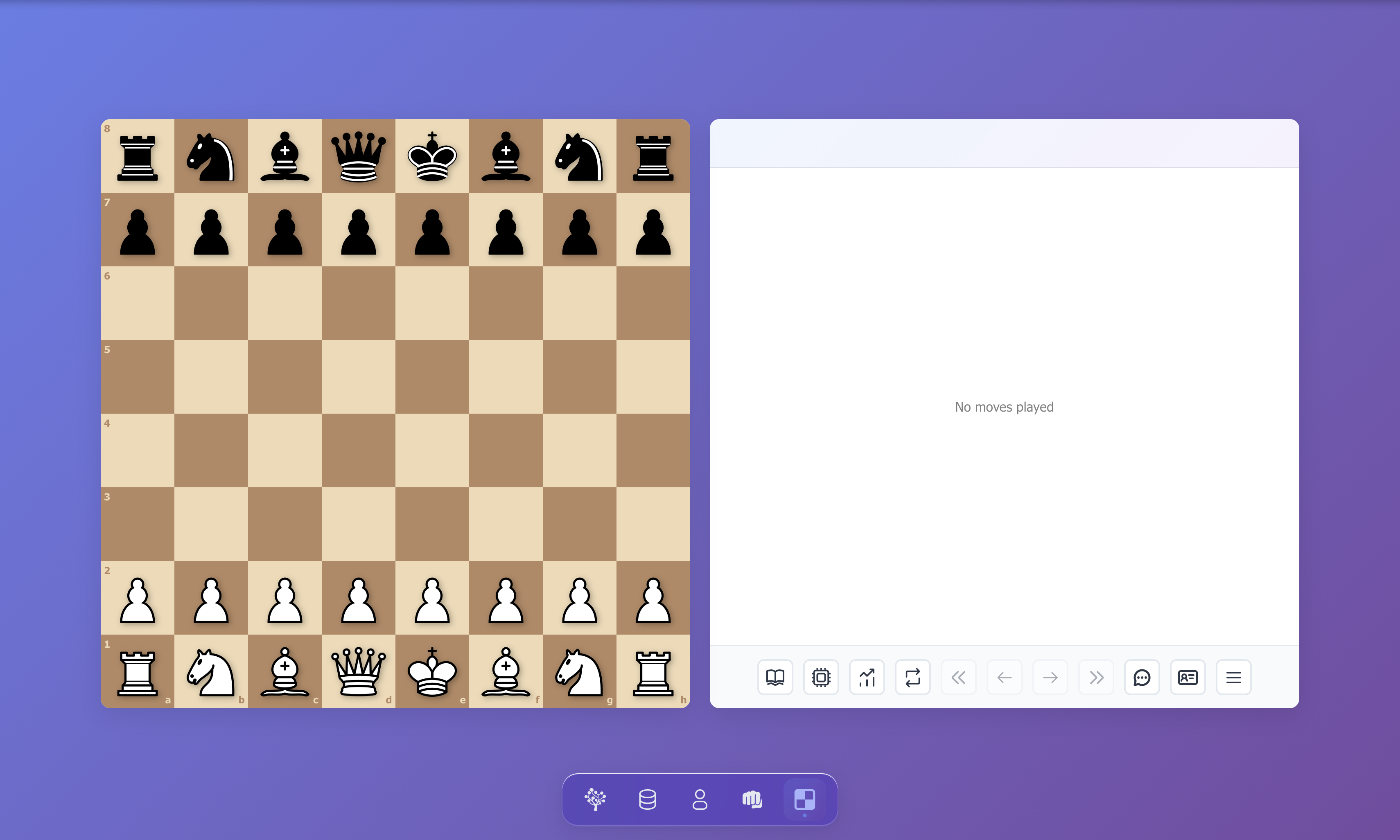Open the fist icon in dock
This screenshot has height=840, width=1400.
pos(752,799)
